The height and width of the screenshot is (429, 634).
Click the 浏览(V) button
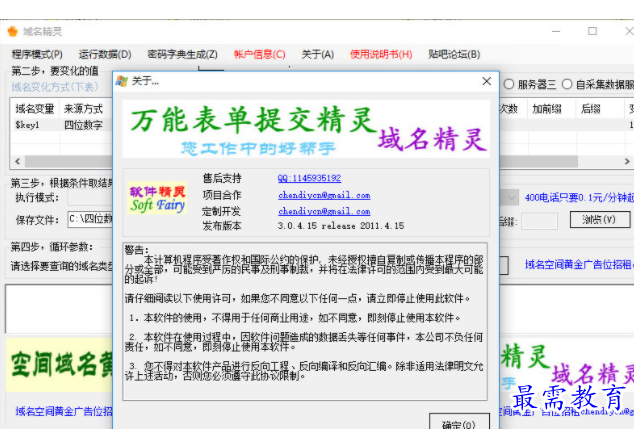(x=600, y=220)
